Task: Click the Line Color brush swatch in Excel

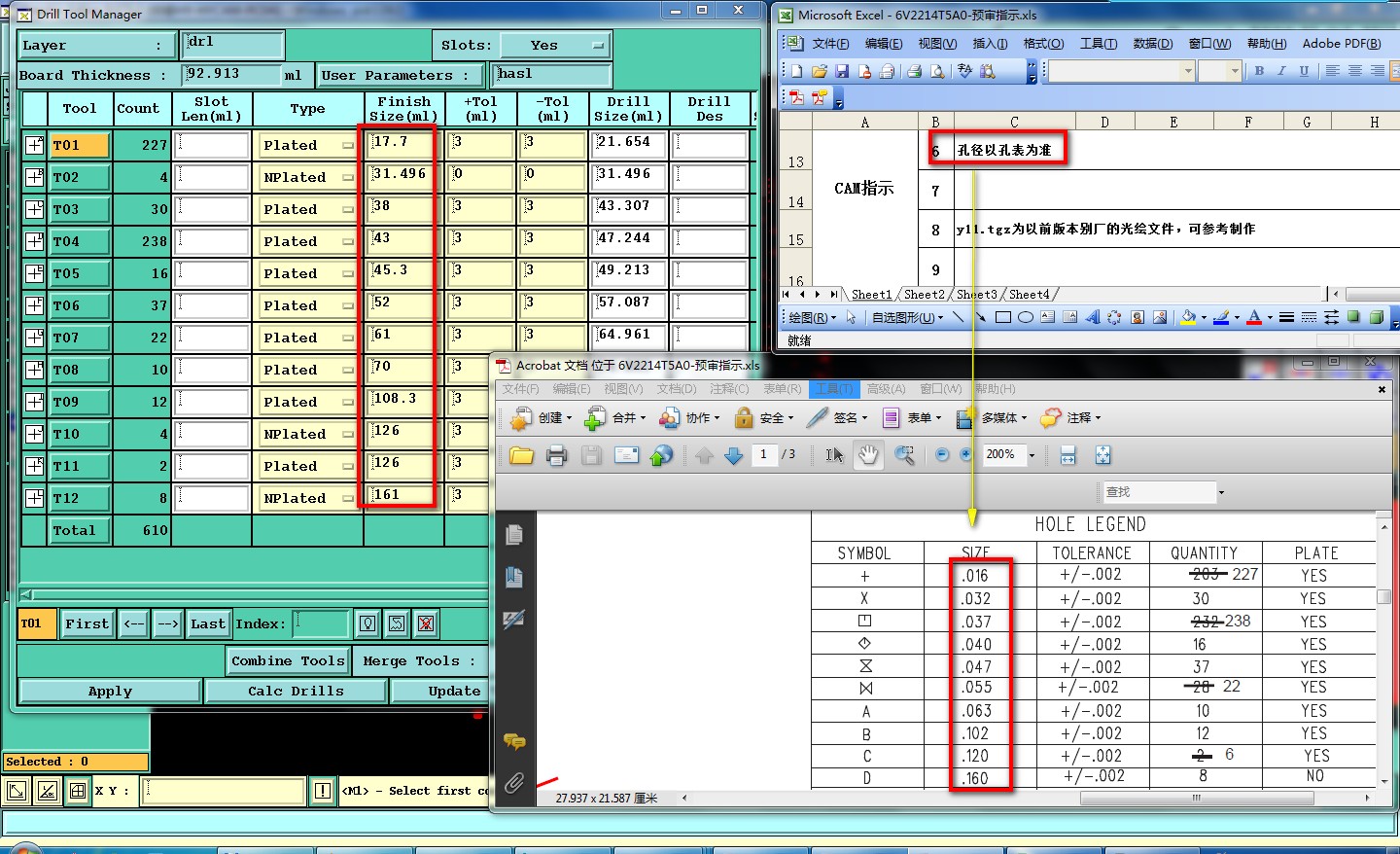Action: tap(1221, 317)
